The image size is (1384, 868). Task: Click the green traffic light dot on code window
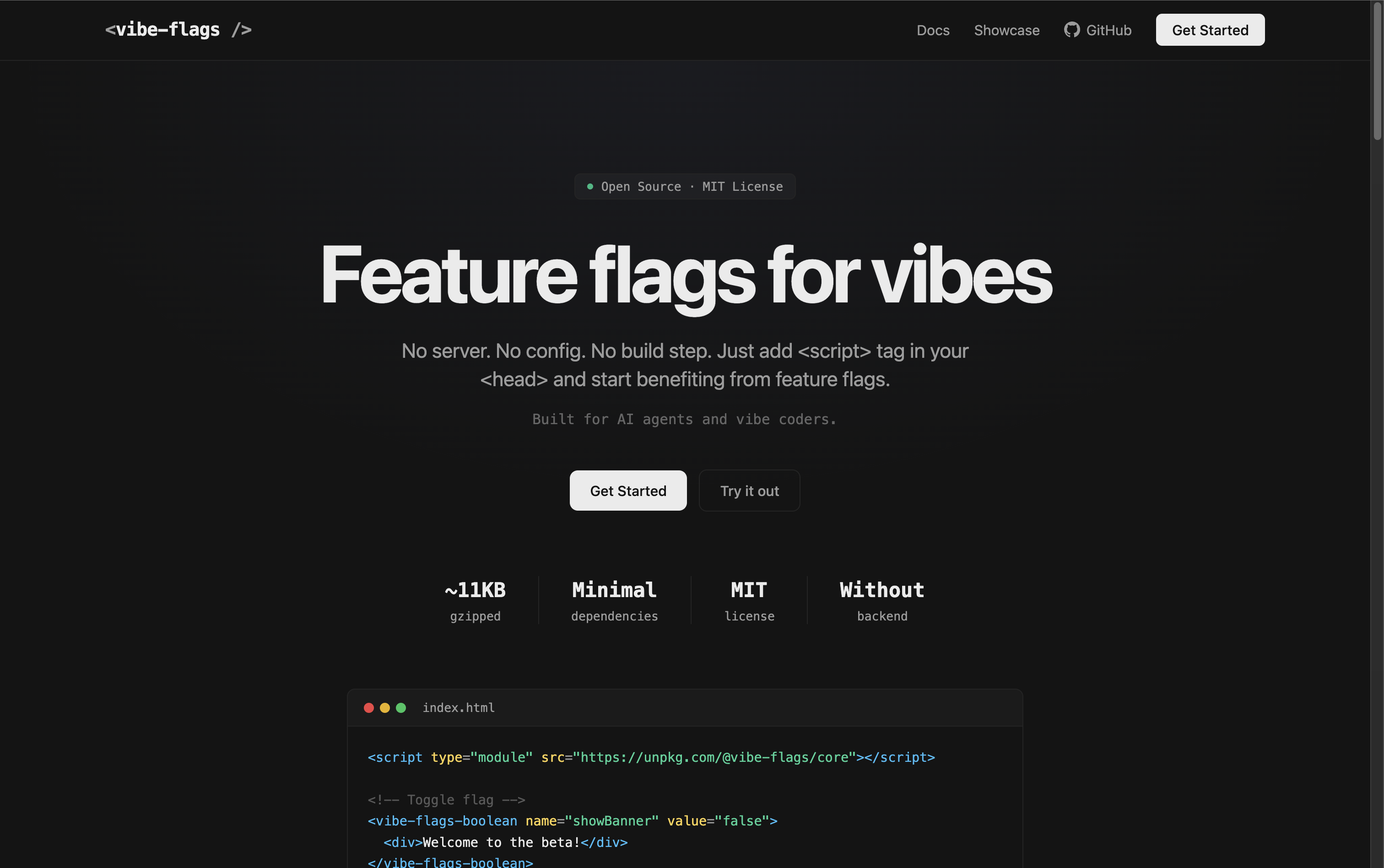(401, 707)
